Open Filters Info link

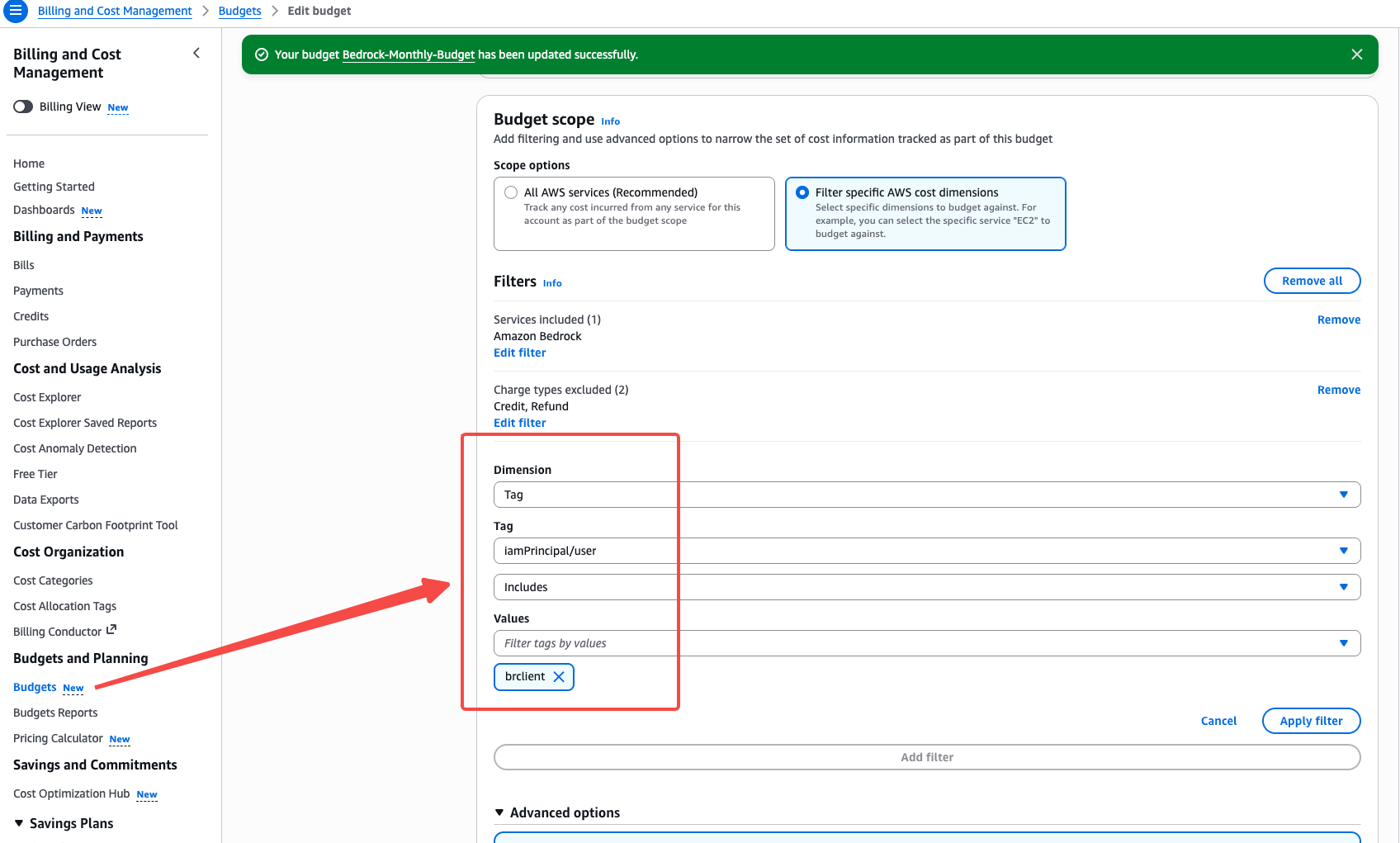point(552,283)
